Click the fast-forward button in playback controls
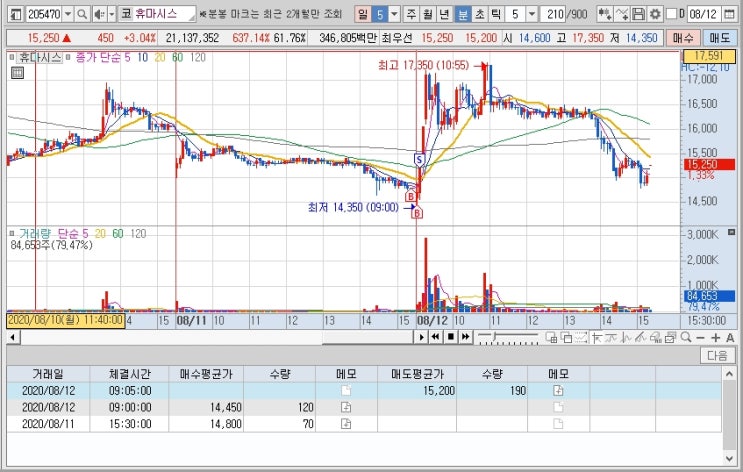Screen dimensions: 743x472 click(465, 337)
